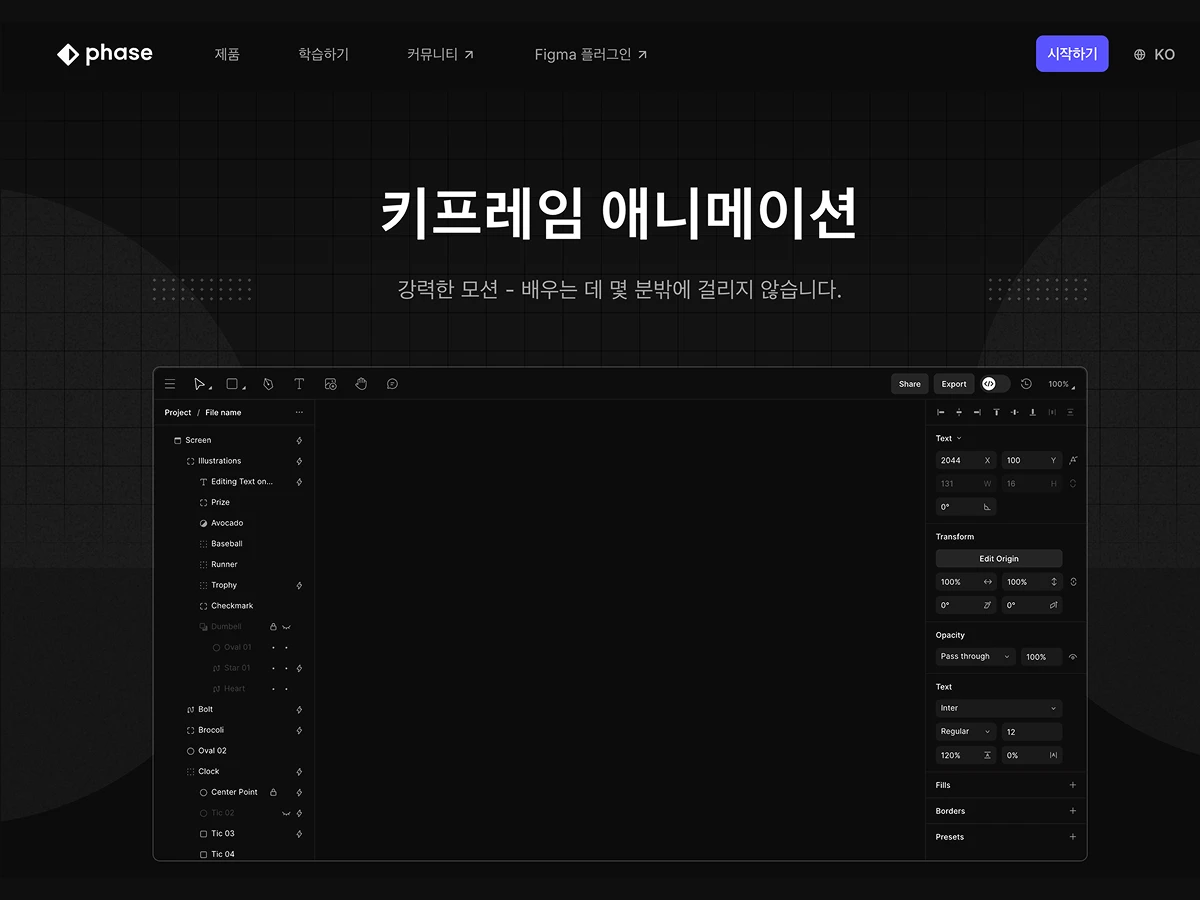Click the Align left icon
Viewport: 1200px width, 900px height.
pos(940,412)
